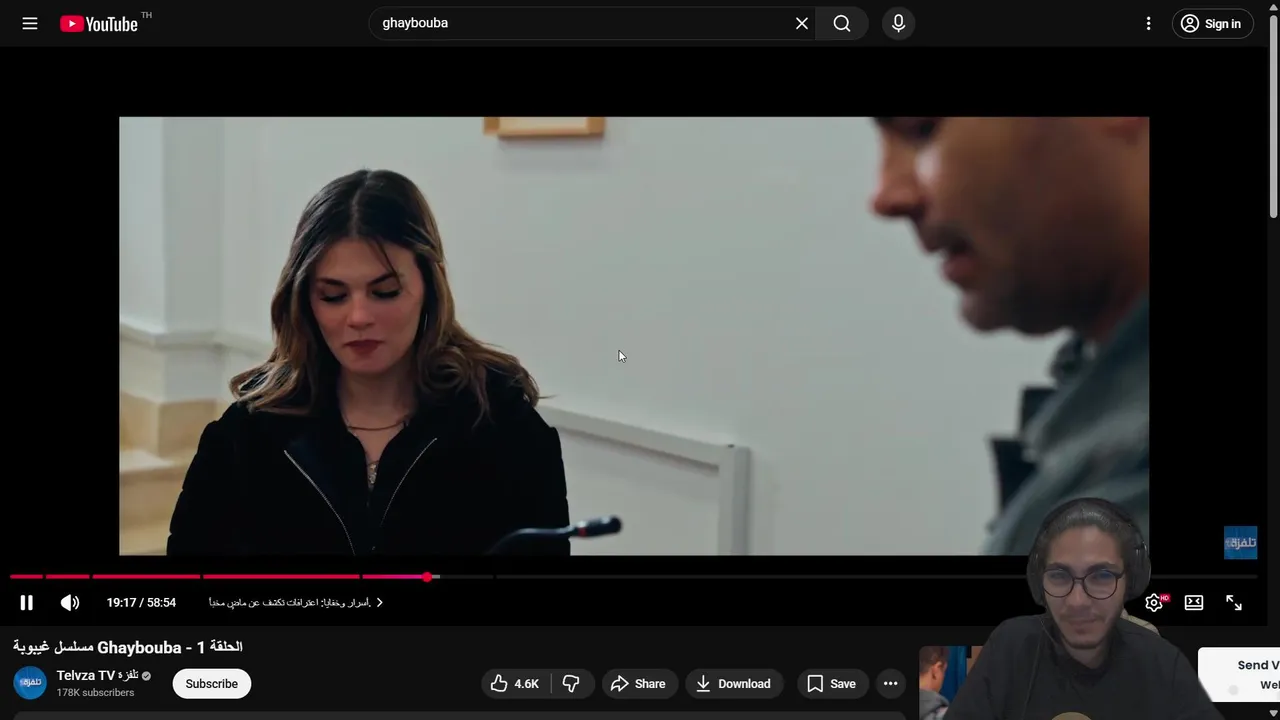Click the Send popup at bottom right
The image size is (1280, 720).
pos(1240,675)
